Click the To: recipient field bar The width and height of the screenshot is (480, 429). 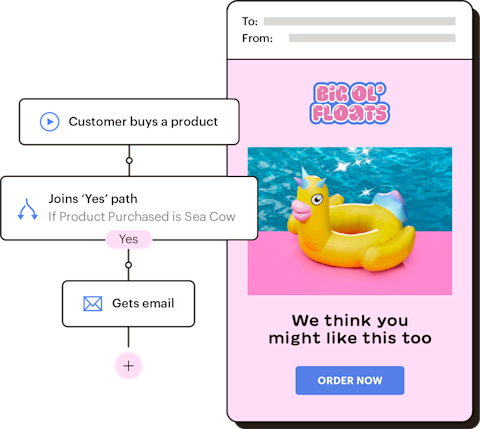point(360,21)
